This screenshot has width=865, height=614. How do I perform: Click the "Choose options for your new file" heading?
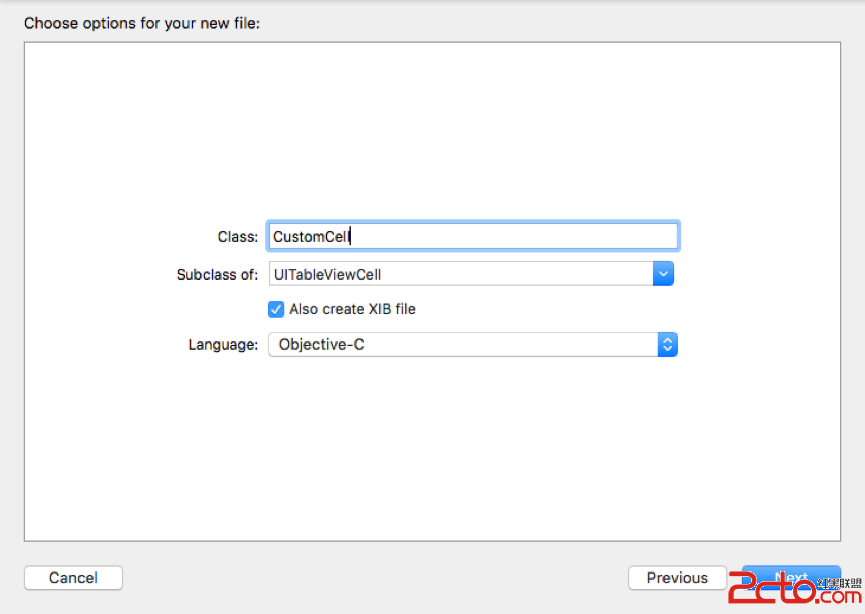(142, 22)
